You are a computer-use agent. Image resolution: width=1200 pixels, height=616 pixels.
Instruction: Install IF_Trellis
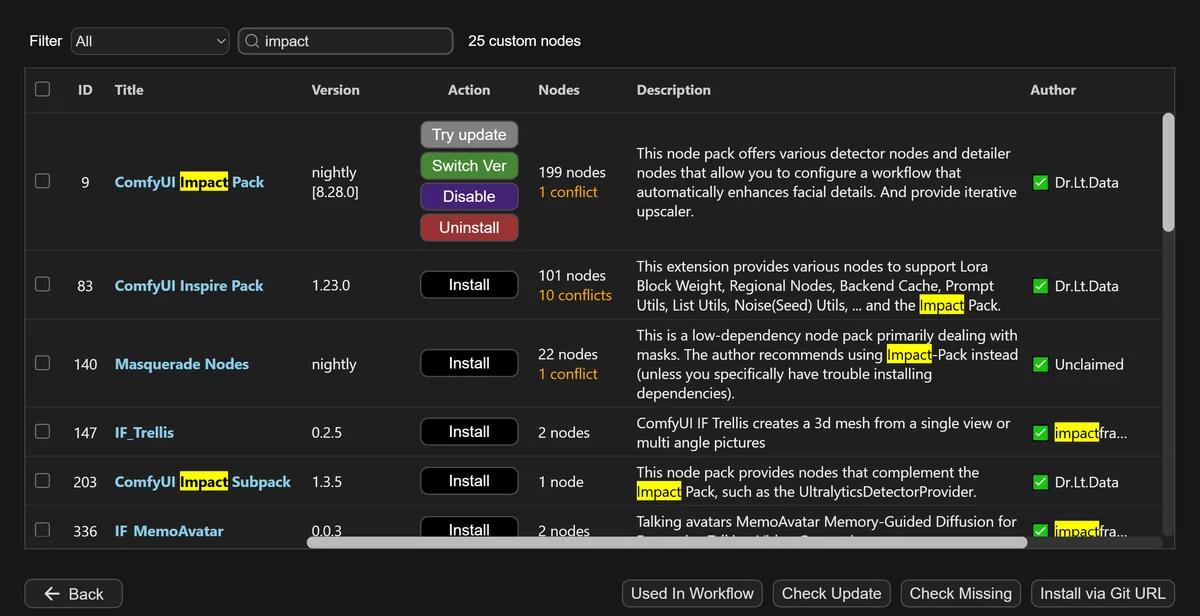(x=469, y=432)
